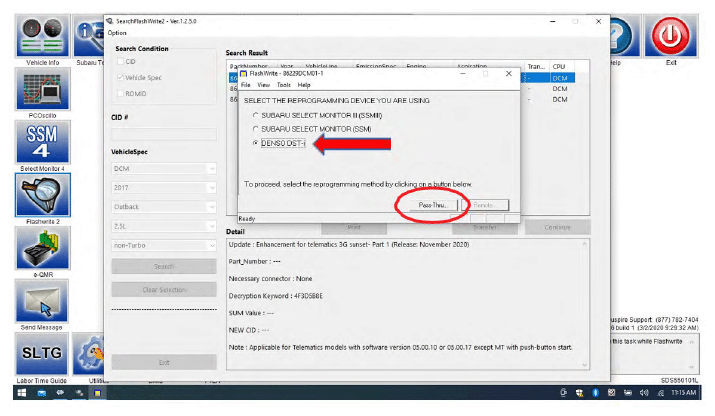Open the View menu in FlashWrite
This screenshot has height=416, width=715.
pyautogui.click(x=264, y=85)
